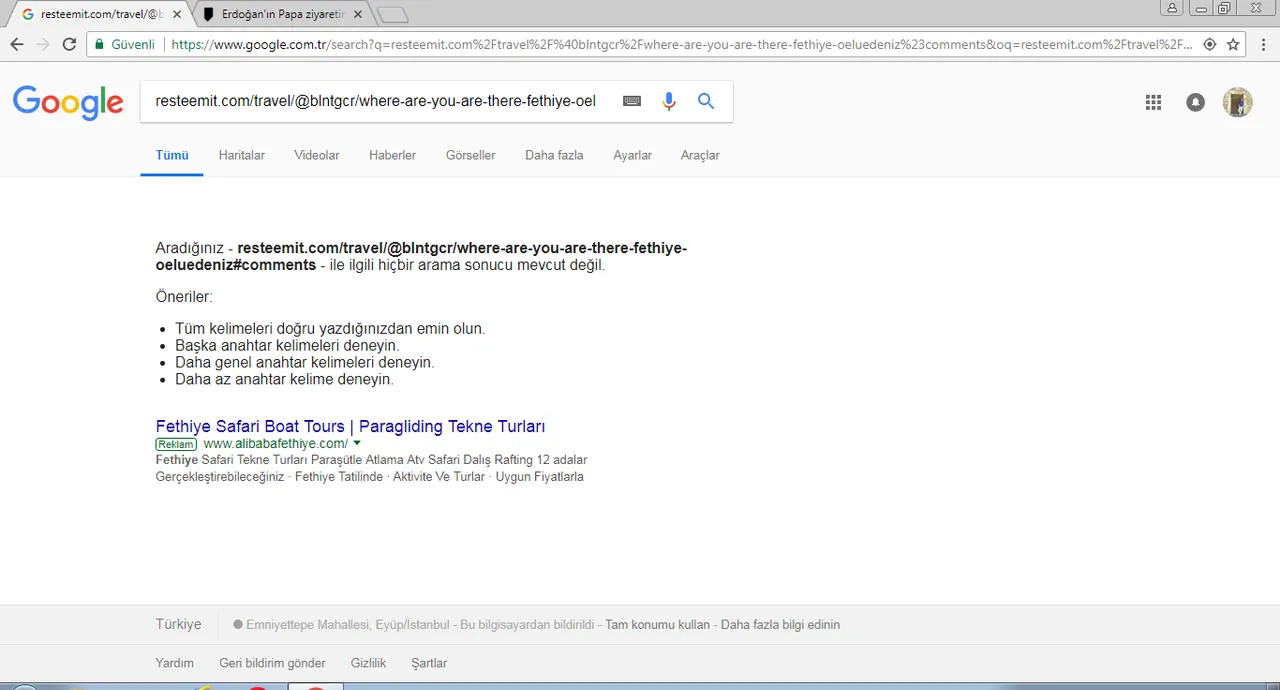The image size is (1280, 690).
Task: Open Daha fazla bilgi edinin link
Action: coord(780,625)
